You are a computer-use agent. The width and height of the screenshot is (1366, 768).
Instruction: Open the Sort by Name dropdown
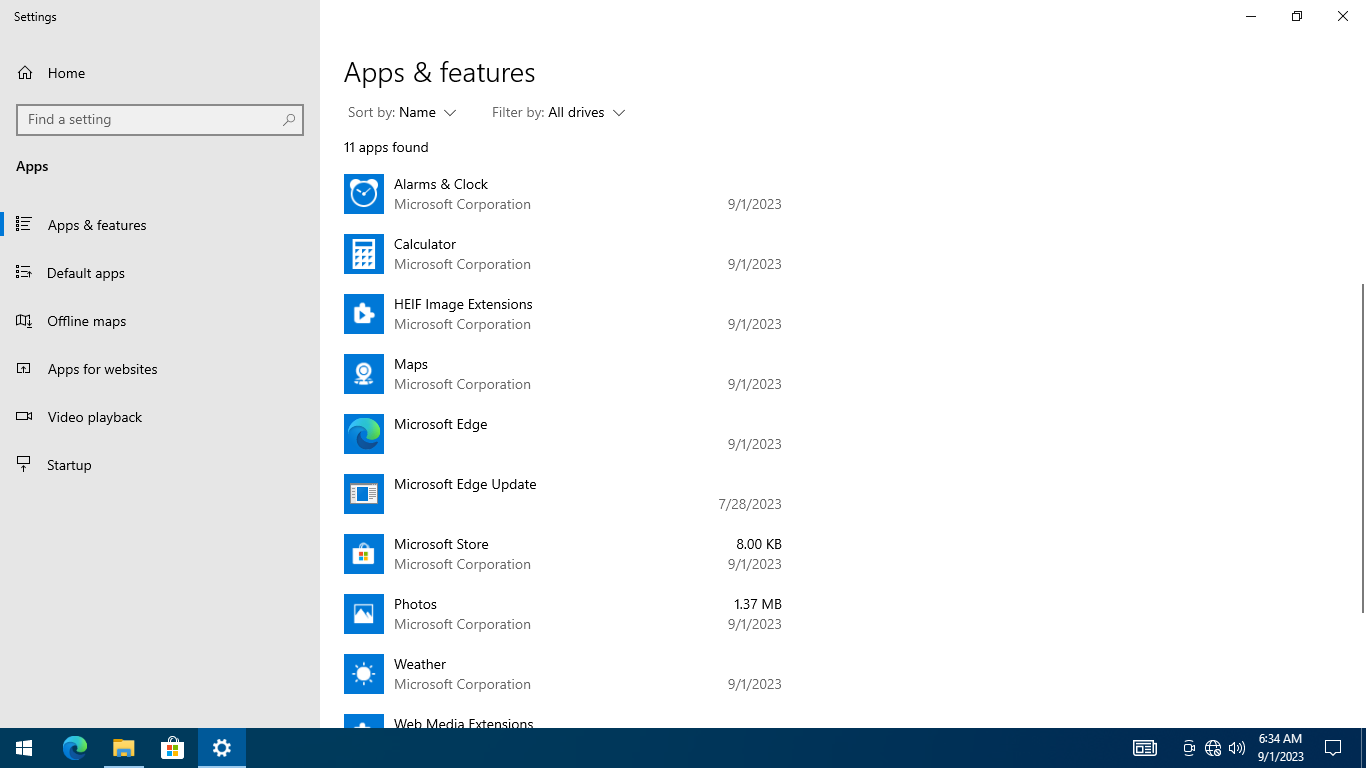[x=402, y=113]
